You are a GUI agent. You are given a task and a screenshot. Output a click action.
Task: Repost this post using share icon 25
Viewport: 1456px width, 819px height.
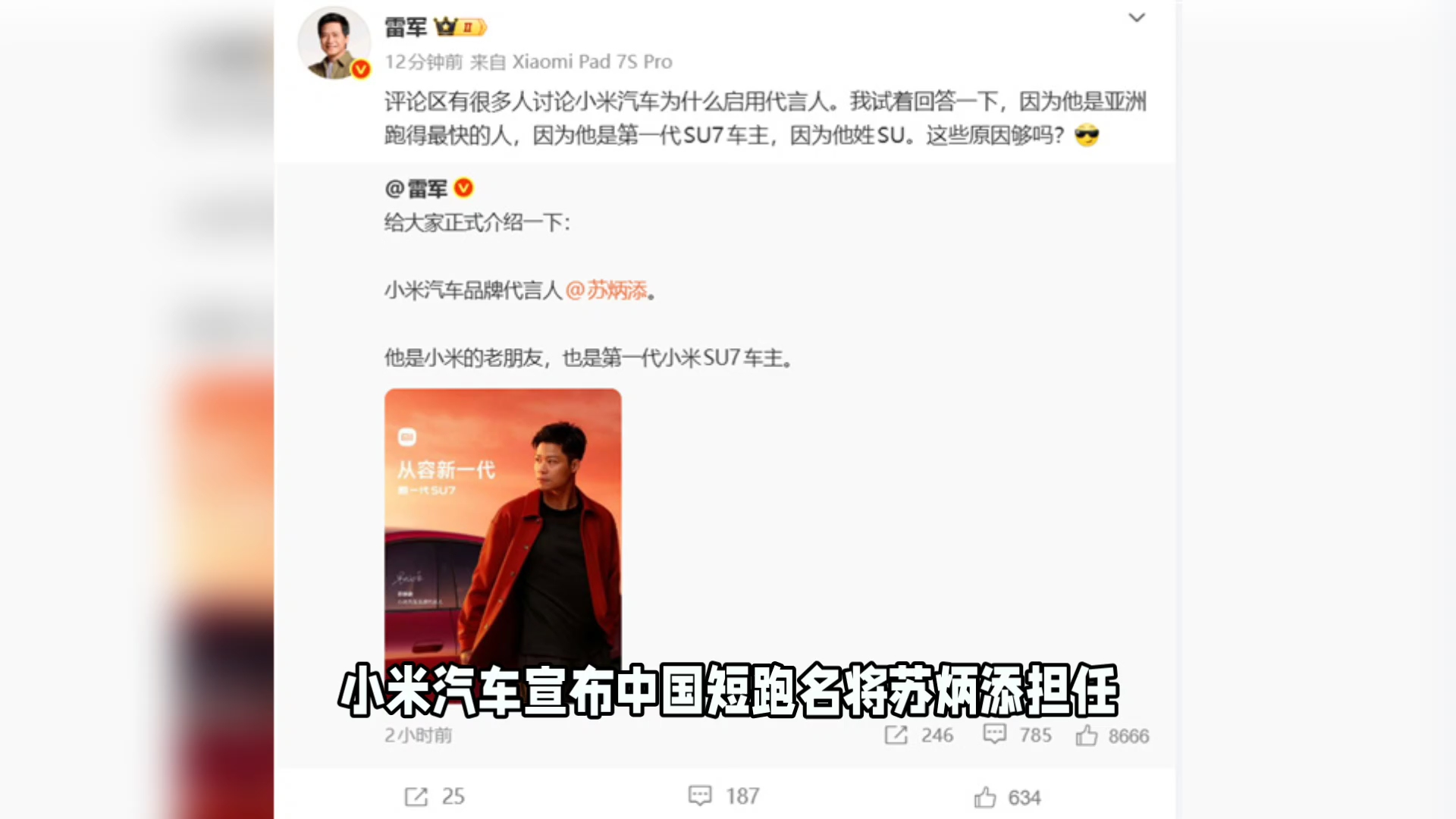pos(434,796)
